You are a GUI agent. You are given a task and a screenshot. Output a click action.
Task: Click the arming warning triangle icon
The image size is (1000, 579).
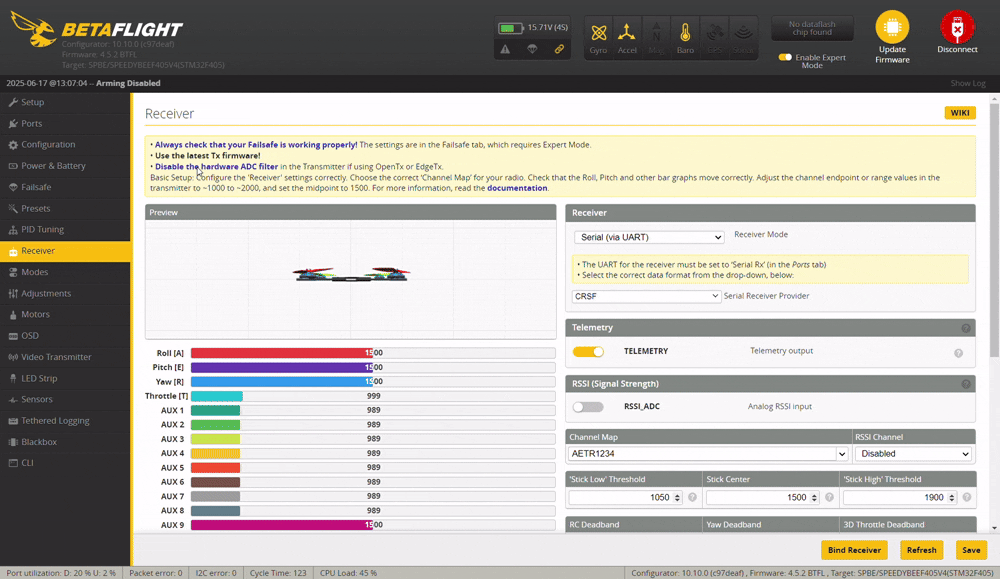[x=505, y=49]
